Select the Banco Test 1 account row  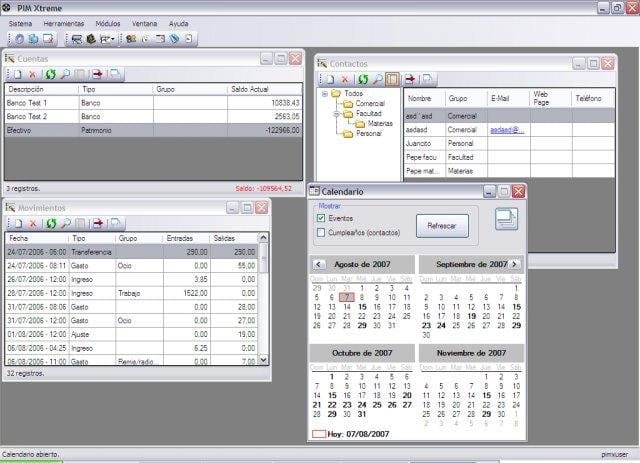coord(153,103)
